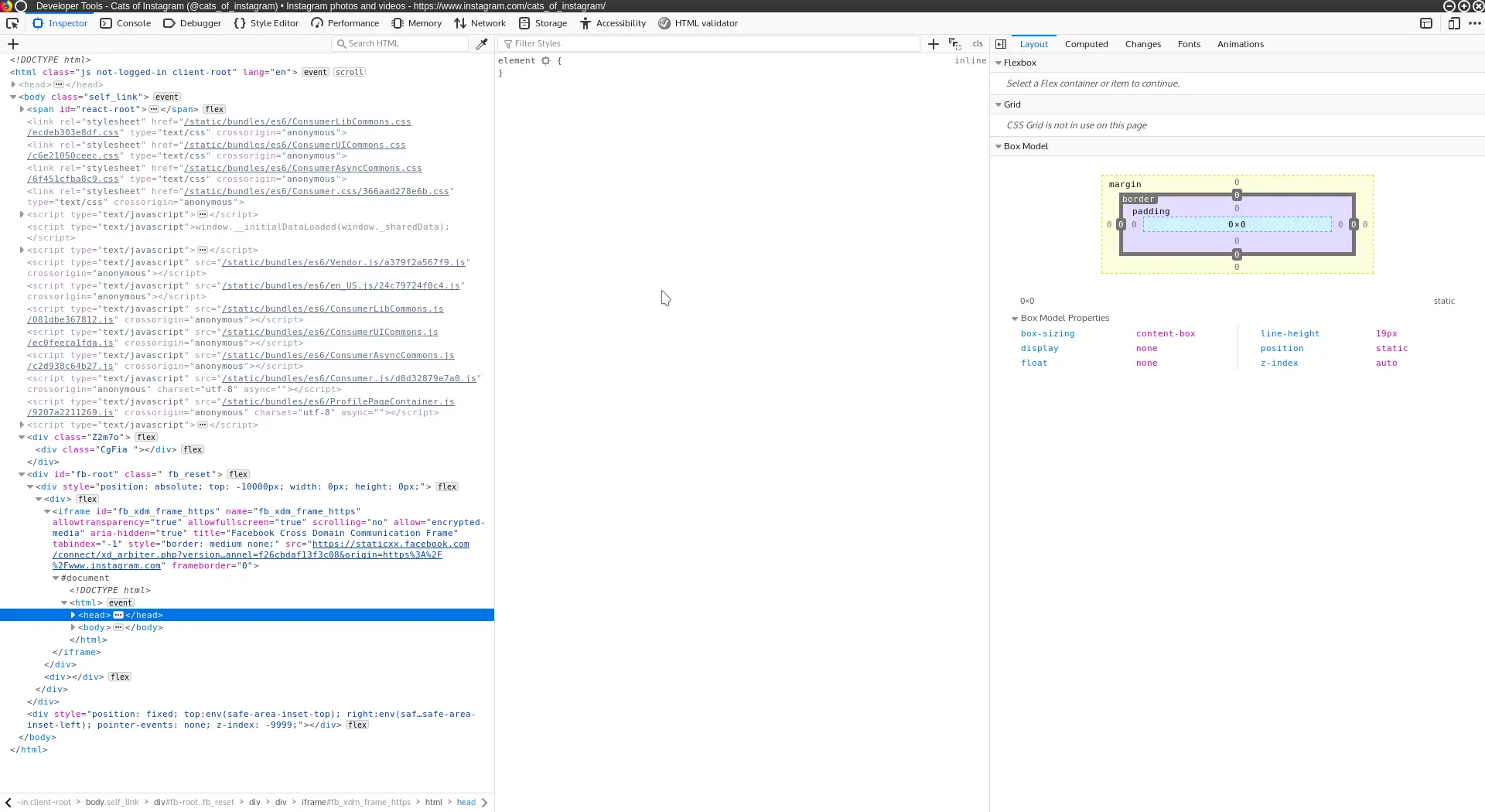Select div#fb-root.fb_reset breadcrumb
Screen dimensions: 1485x812
(193, 802)
